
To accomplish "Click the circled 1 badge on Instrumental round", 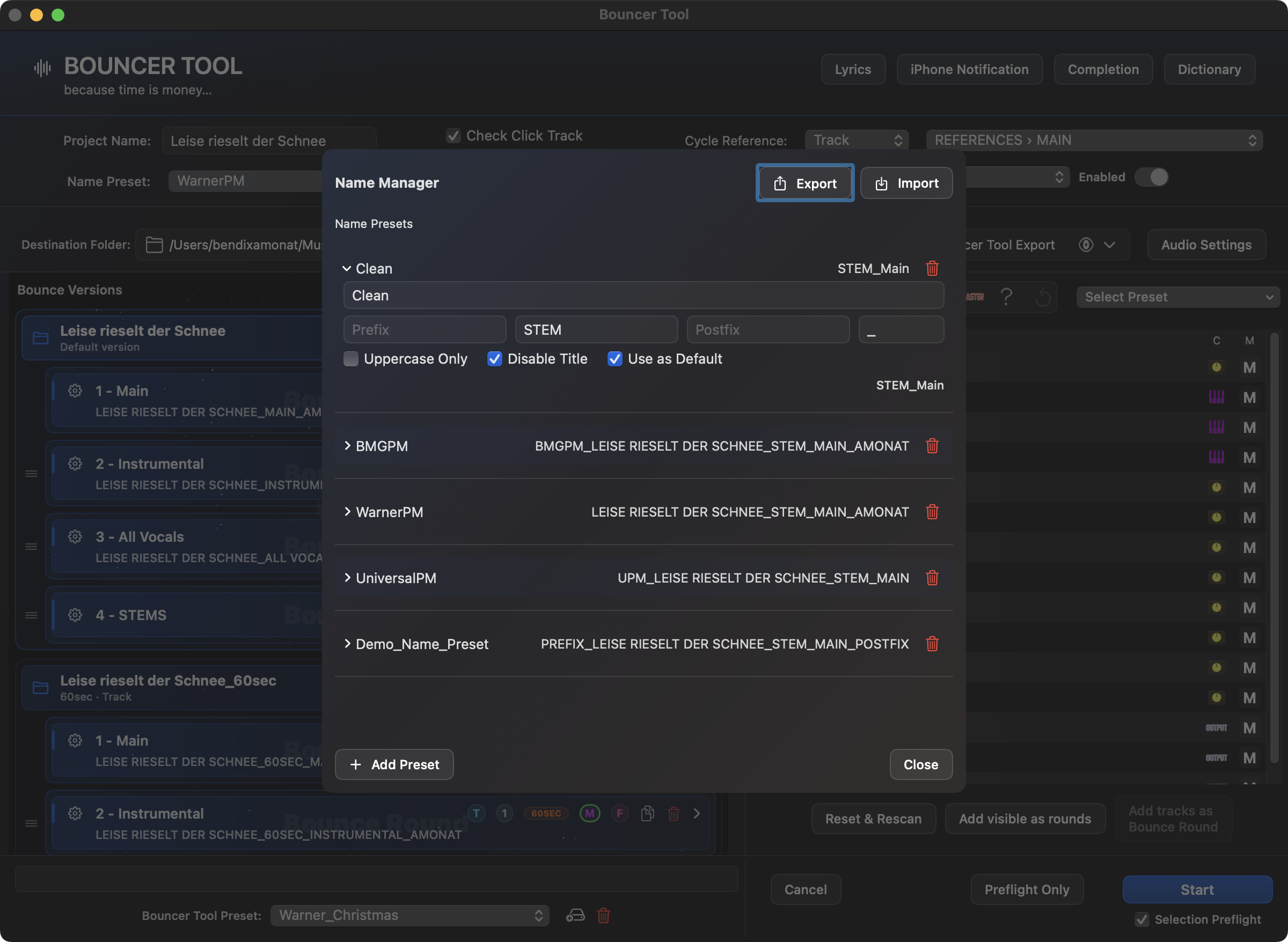I will coord(504,813).
